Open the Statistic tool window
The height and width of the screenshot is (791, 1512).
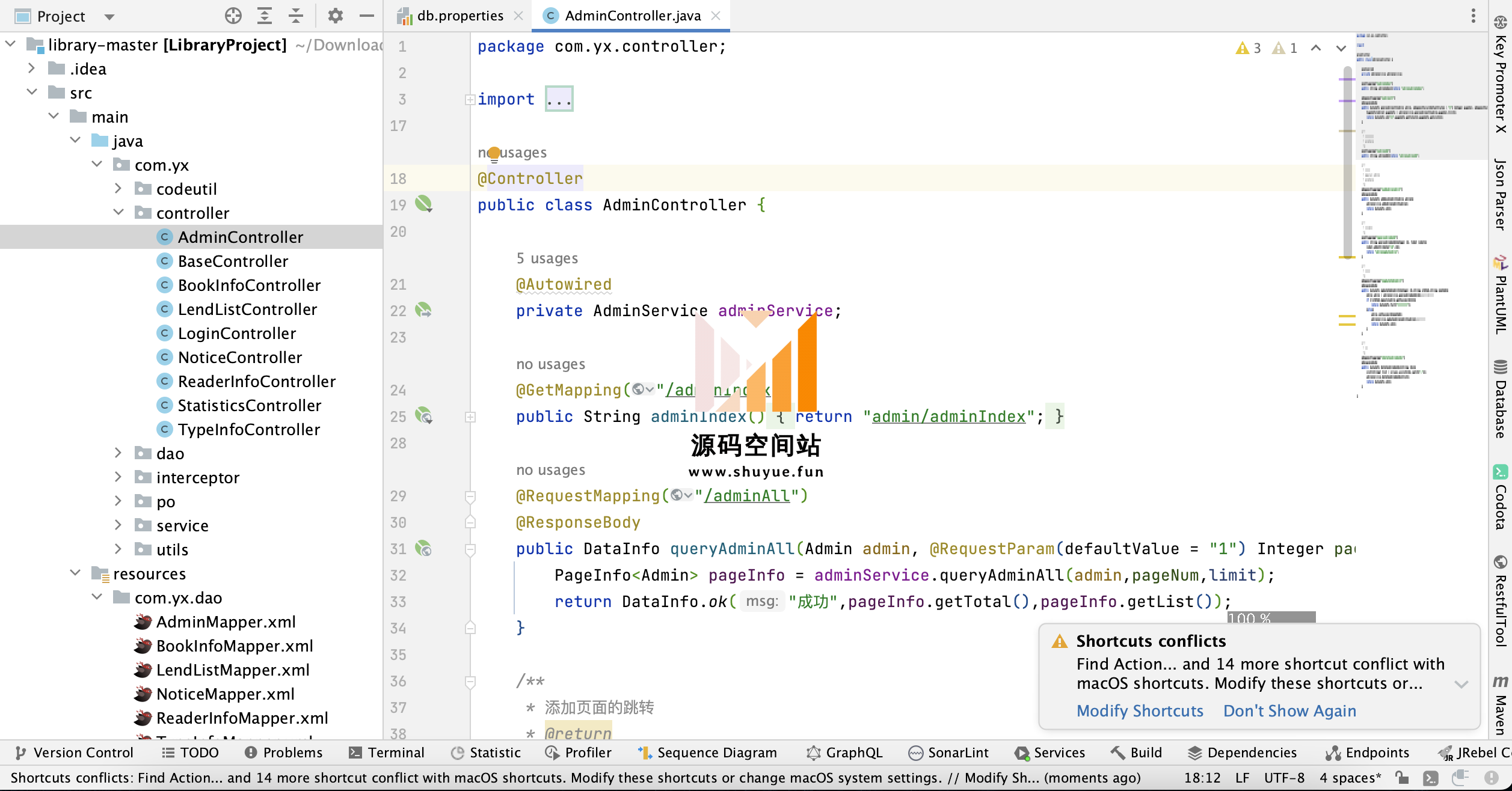coord(486,753)
